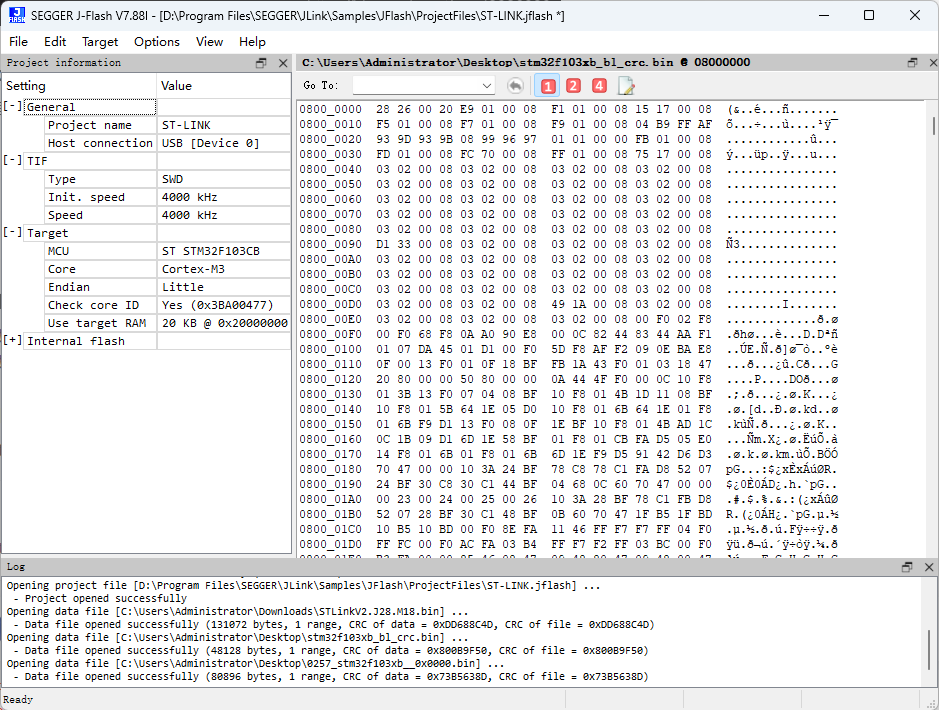Undock the data file hex window
This screenshot has width=939, height=710.
913,62
